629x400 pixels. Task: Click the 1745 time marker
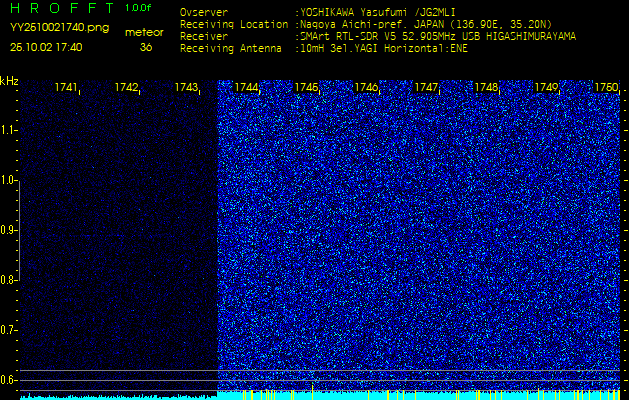coord(306,87)
